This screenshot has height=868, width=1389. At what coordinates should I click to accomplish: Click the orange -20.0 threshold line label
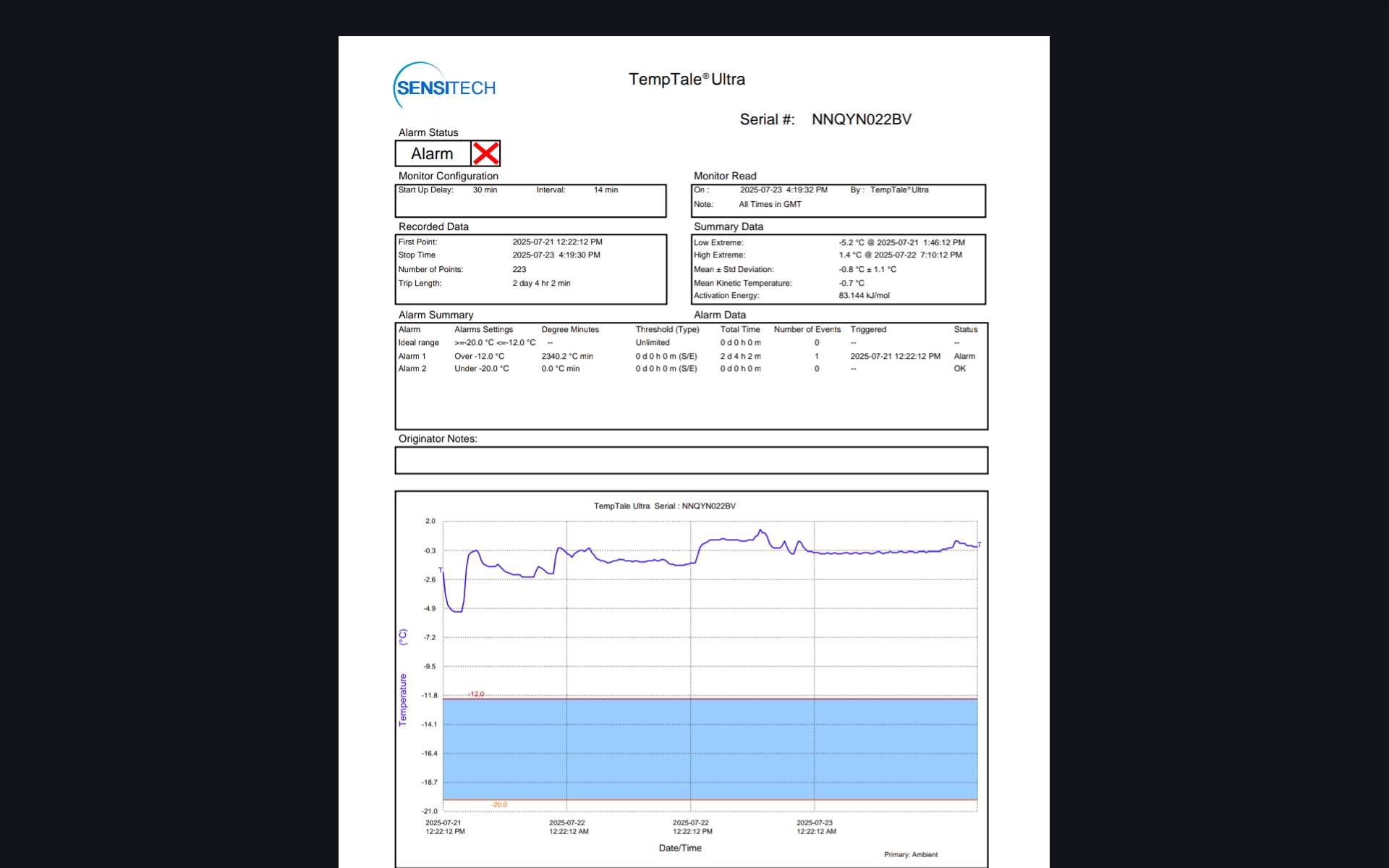click(x=499, y=804)
